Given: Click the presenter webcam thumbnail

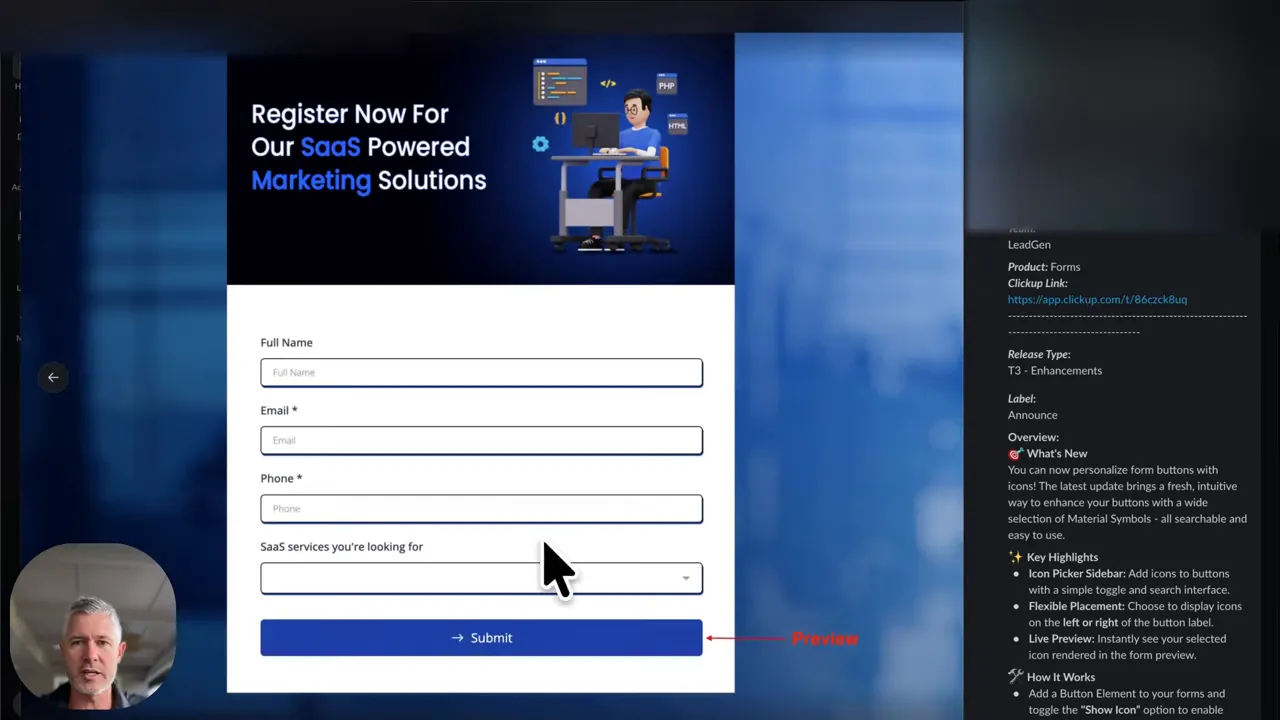Looking at the screenshot, I should tap(92, 622).
